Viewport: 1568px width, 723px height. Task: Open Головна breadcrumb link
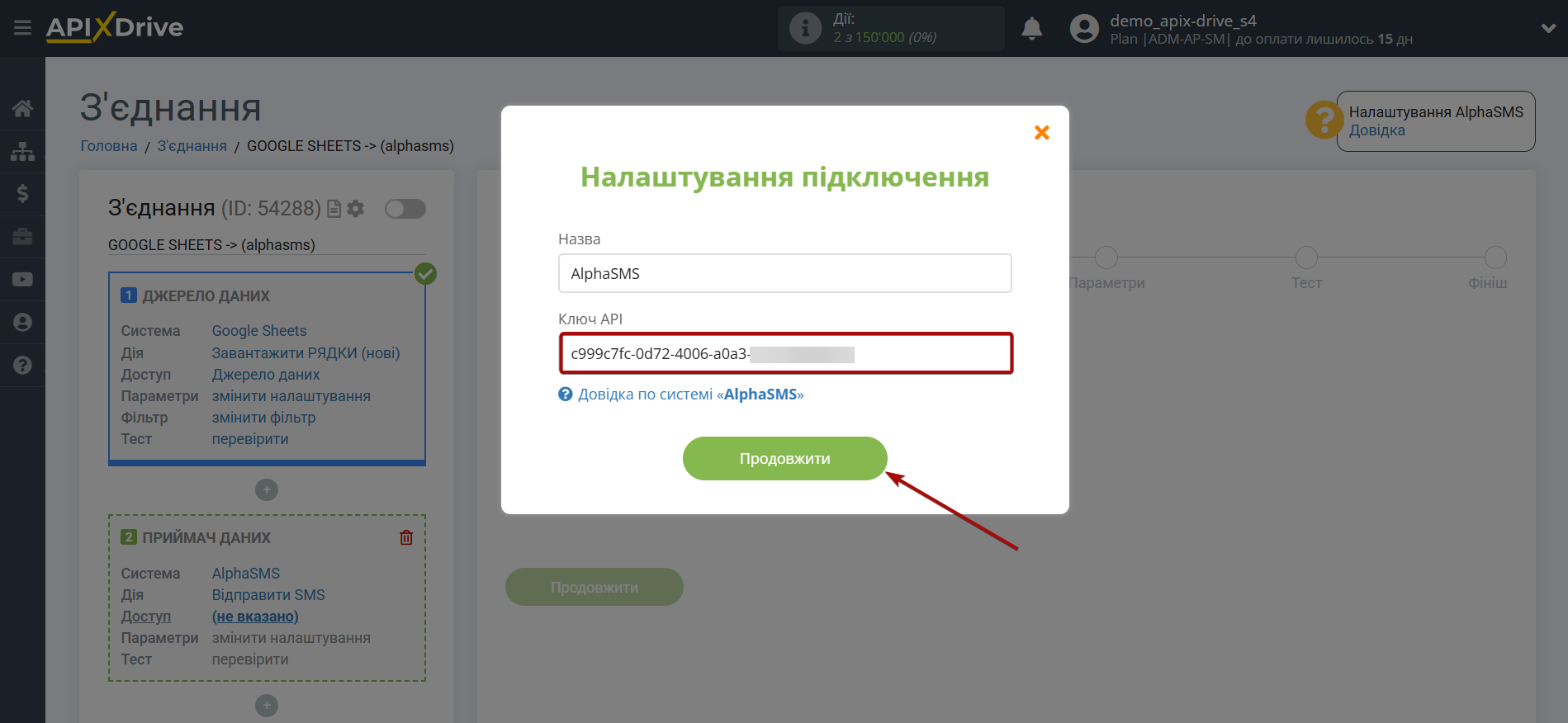click(109, 146)
